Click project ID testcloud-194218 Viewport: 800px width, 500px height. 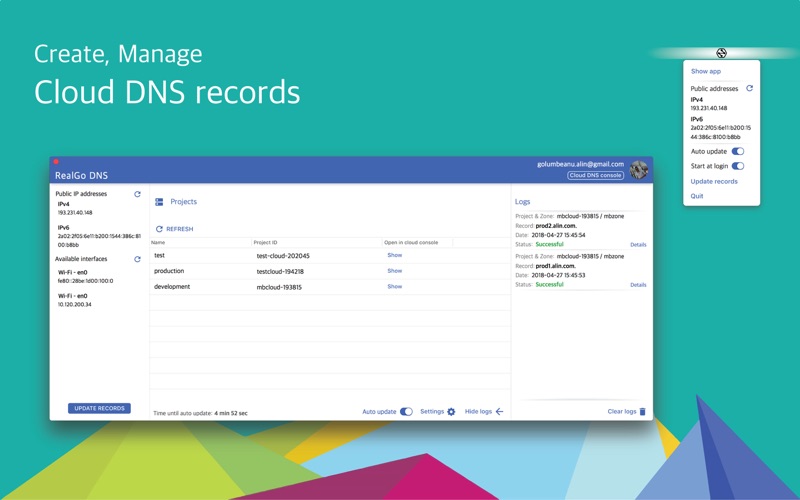[x=280, y=271]
